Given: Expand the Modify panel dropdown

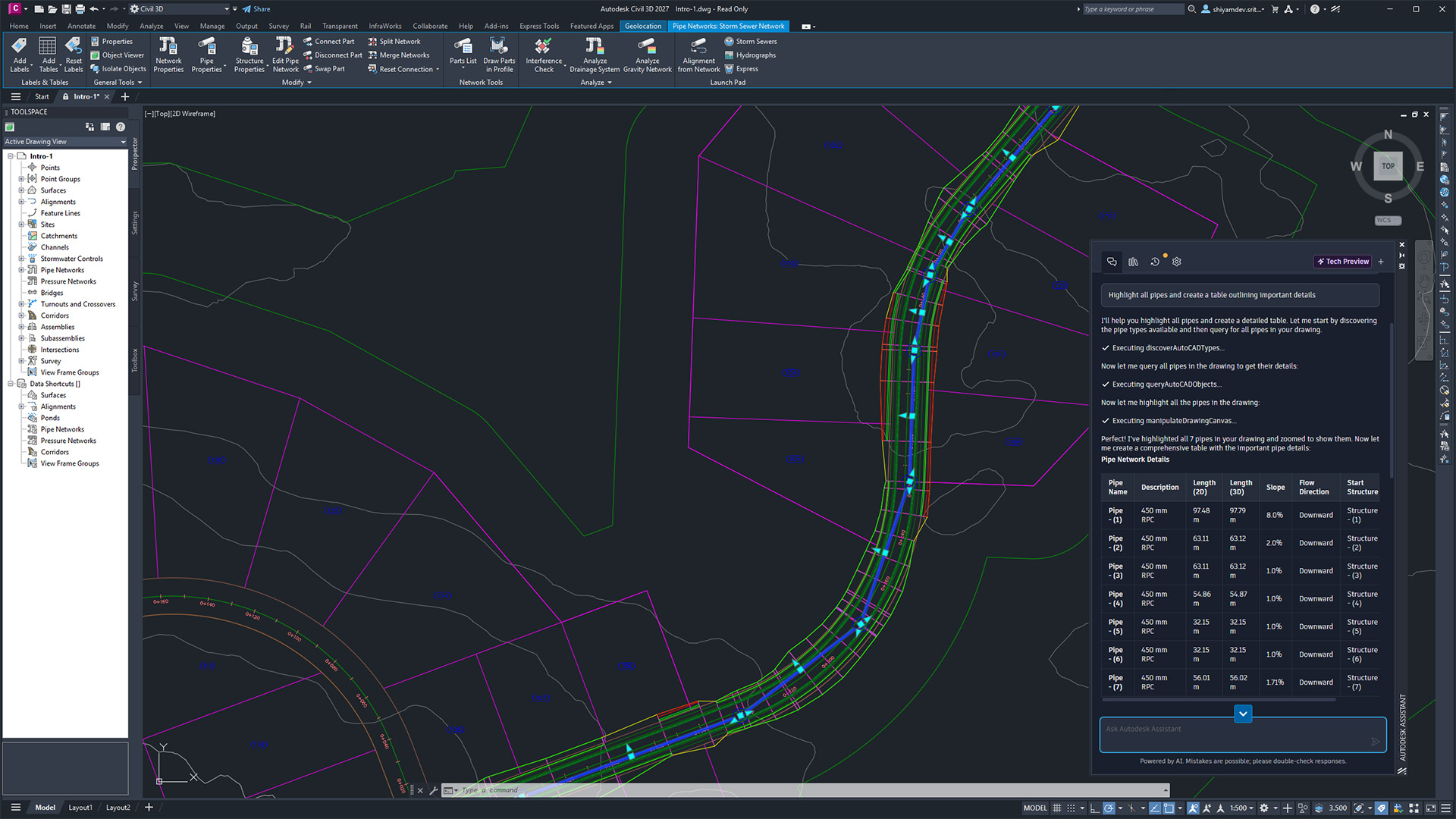Looking at the screenshot, I should click(x=297, y=83).
